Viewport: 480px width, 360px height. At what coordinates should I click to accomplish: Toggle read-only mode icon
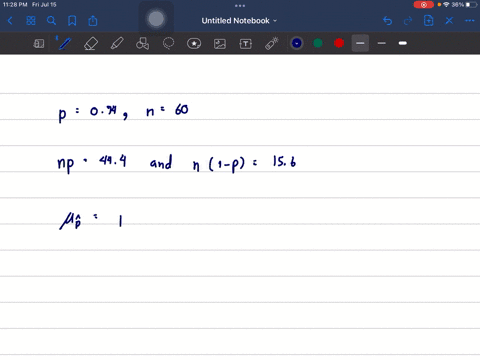point(39,44)
